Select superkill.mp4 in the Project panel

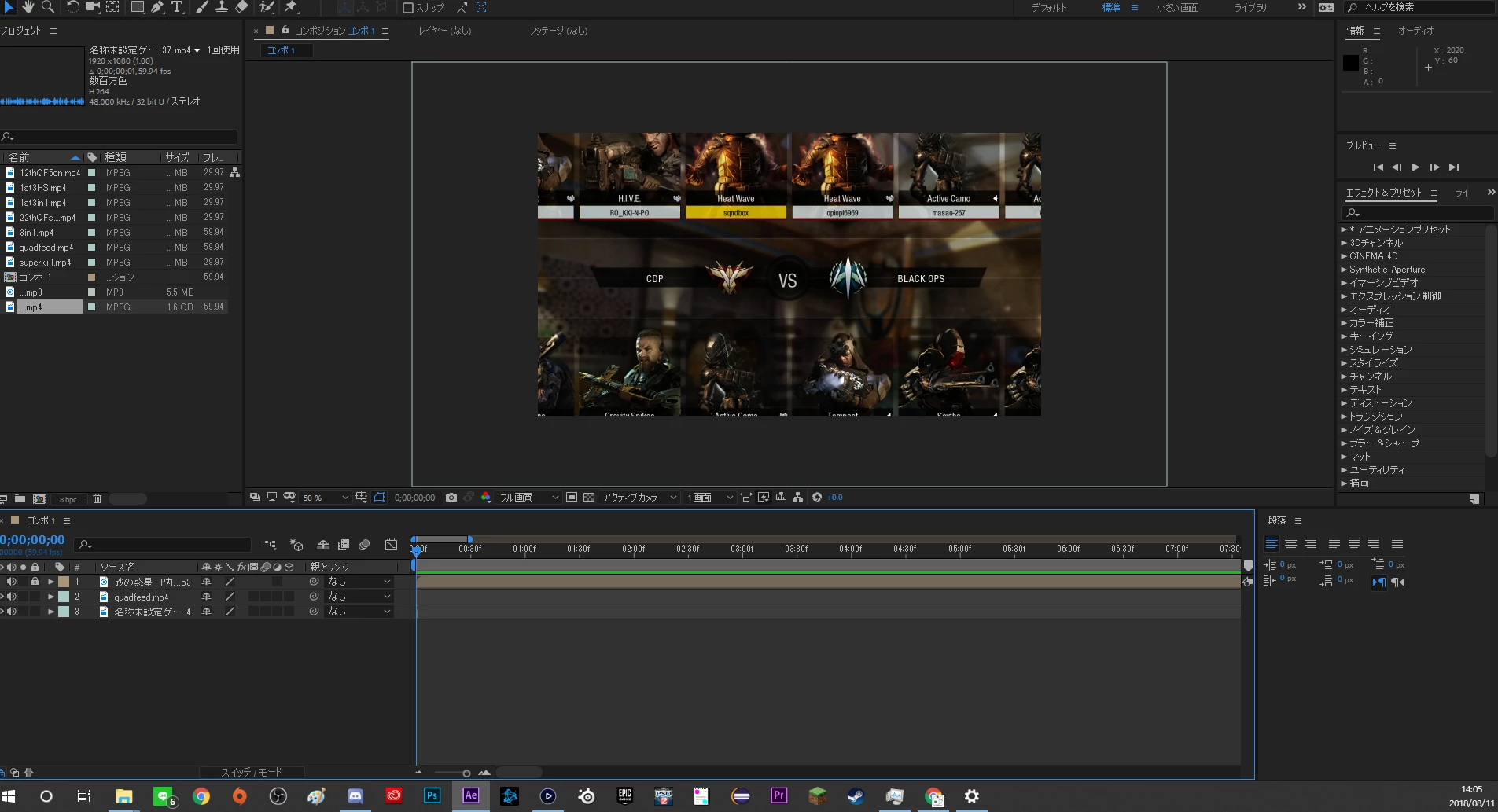pos(45,263)
